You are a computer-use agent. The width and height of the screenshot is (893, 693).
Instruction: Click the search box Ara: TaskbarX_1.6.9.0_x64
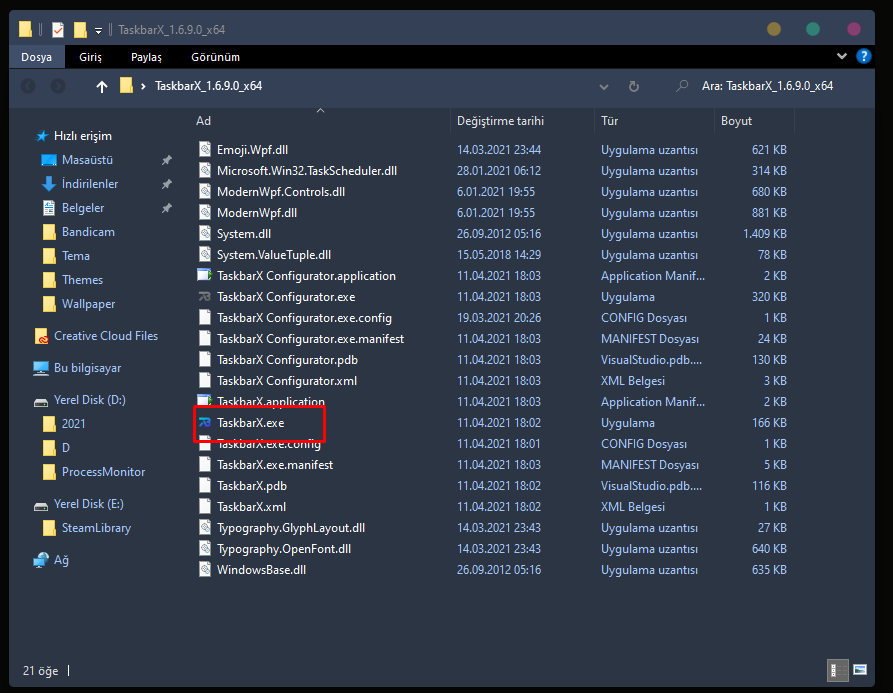tap(767, 86)
